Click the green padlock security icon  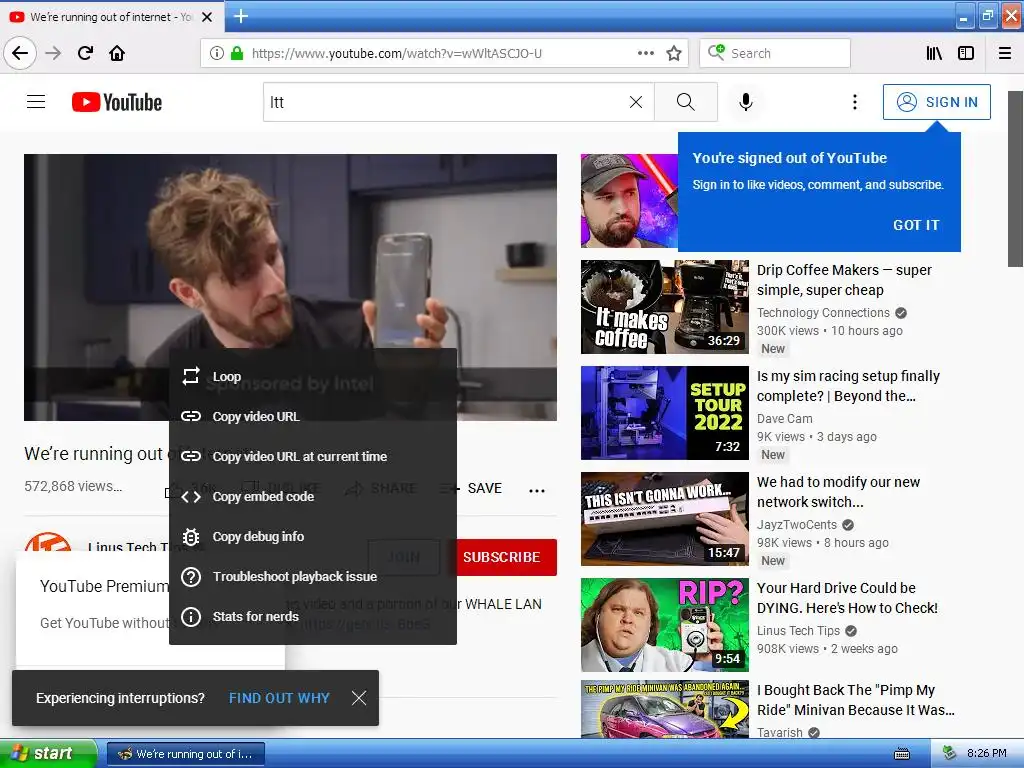(237, 53)
